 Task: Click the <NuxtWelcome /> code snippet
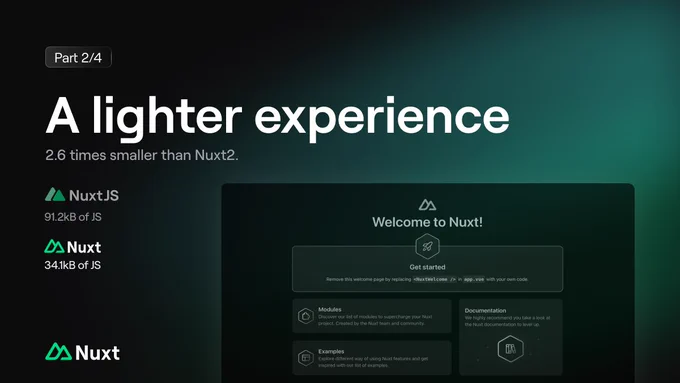(x=435, y=279)
